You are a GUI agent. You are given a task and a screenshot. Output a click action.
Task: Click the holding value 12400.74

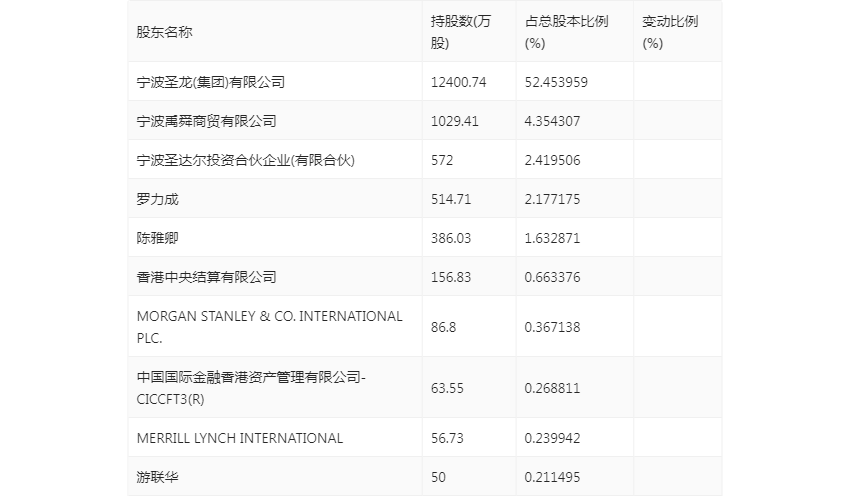(459, 82)
